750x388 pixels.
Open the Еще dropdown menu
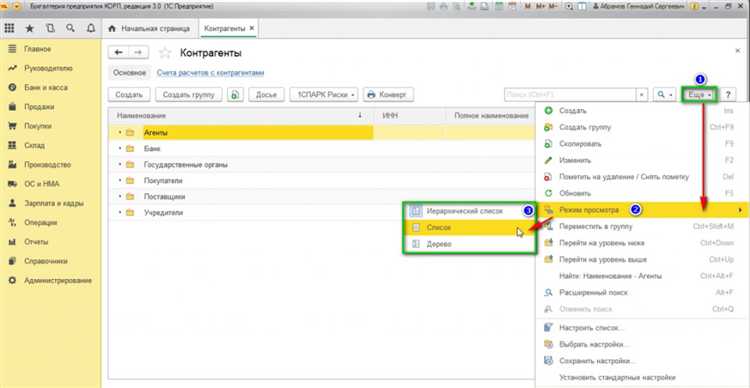pyautogui.click(x=699, y=95)
